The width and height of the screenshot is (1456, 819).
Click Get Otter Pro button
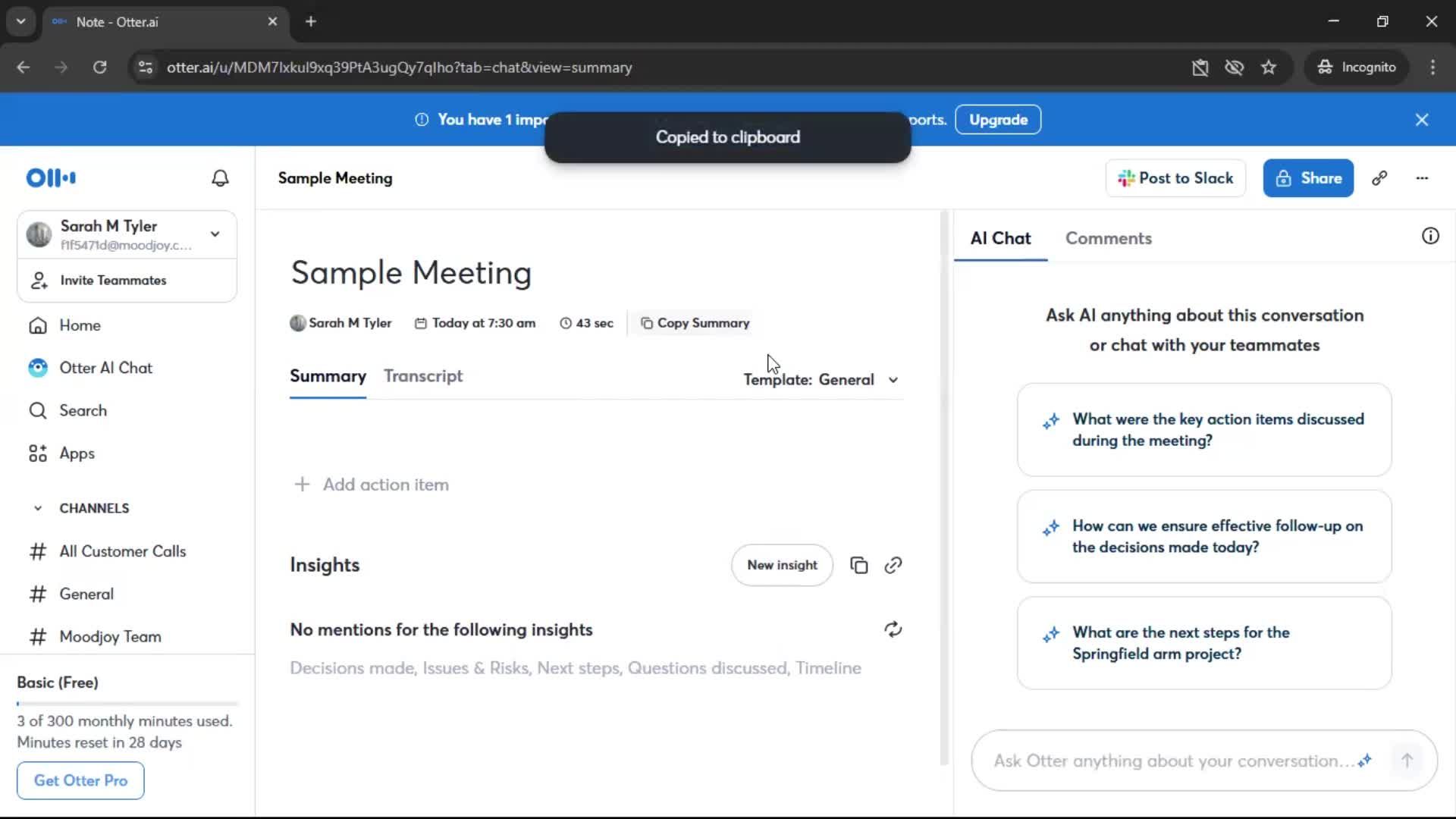coord(80,780)
